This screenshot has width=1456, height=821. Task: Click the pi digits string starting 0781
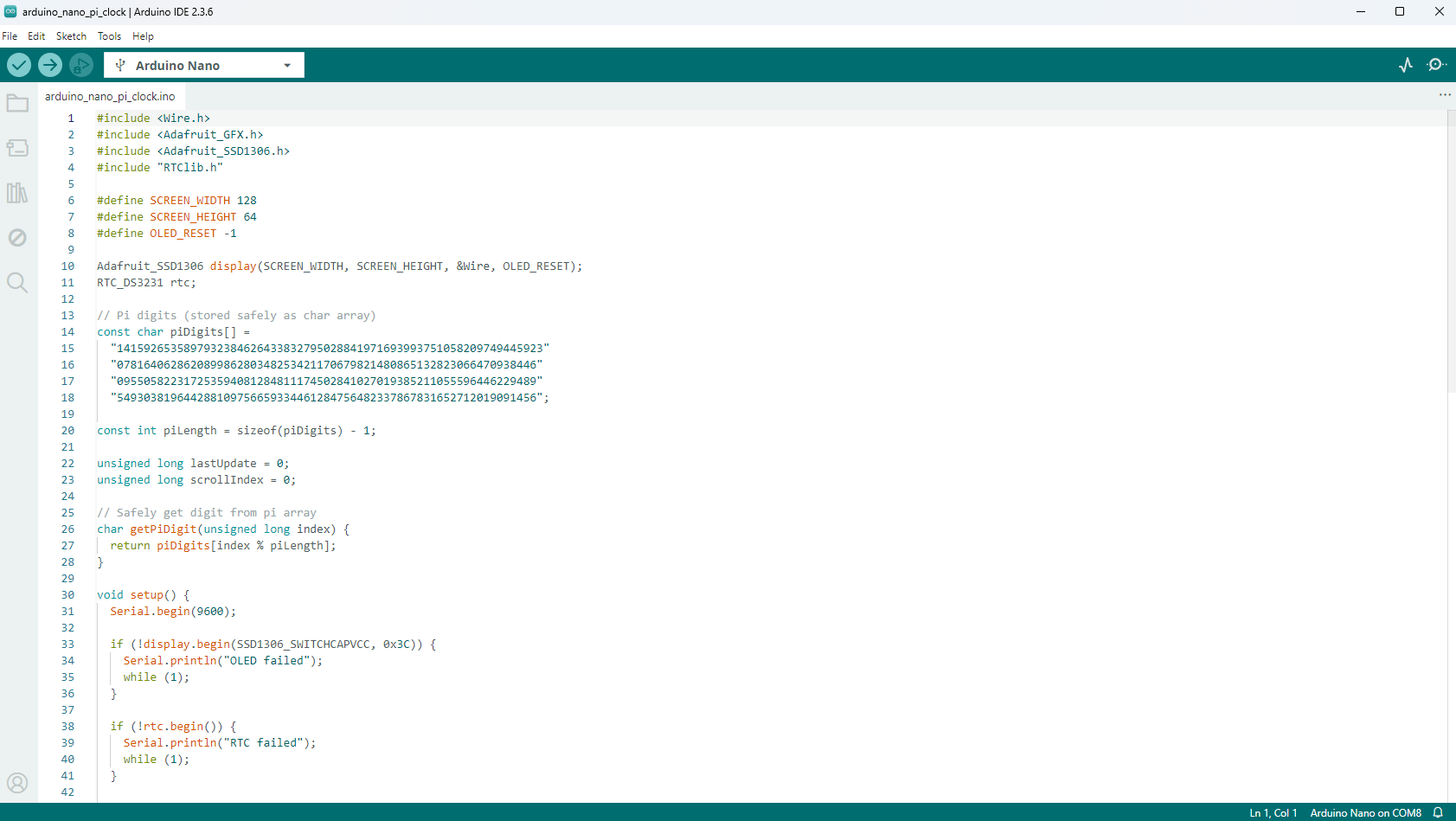[x=326, y=365]
